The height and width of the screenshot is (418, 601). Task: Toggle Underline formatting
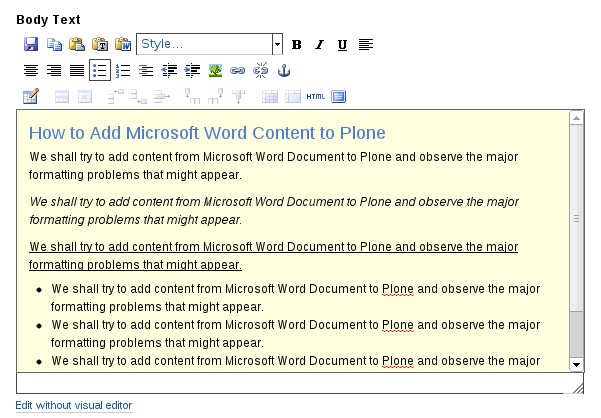pos(342,44)
